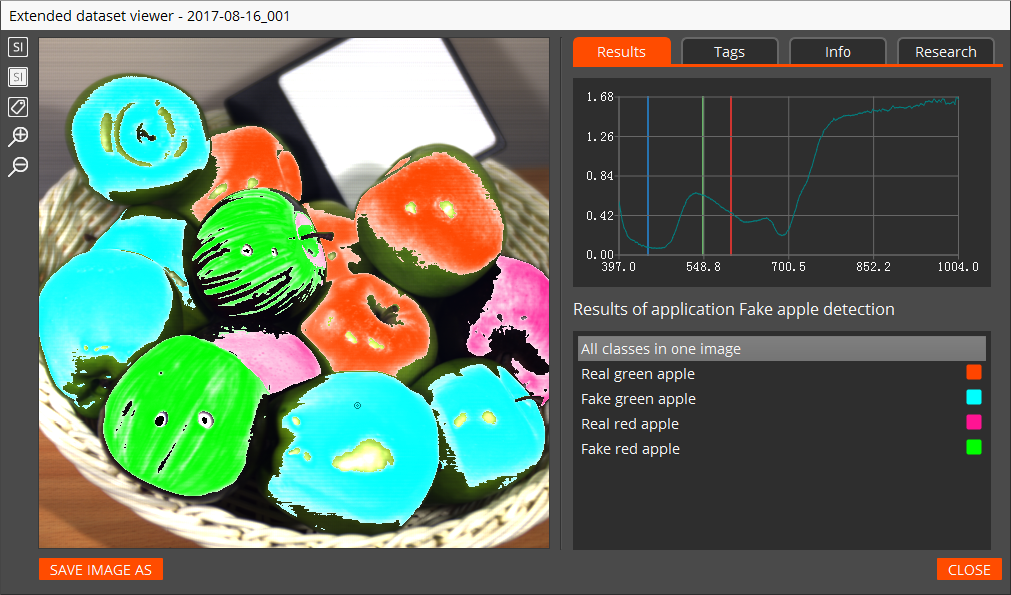Image resolution: width=1011 pixels, height=595 pixels.
Task: Choose the 'Fake green apple' class label
Action: click(x=638, y=399)
